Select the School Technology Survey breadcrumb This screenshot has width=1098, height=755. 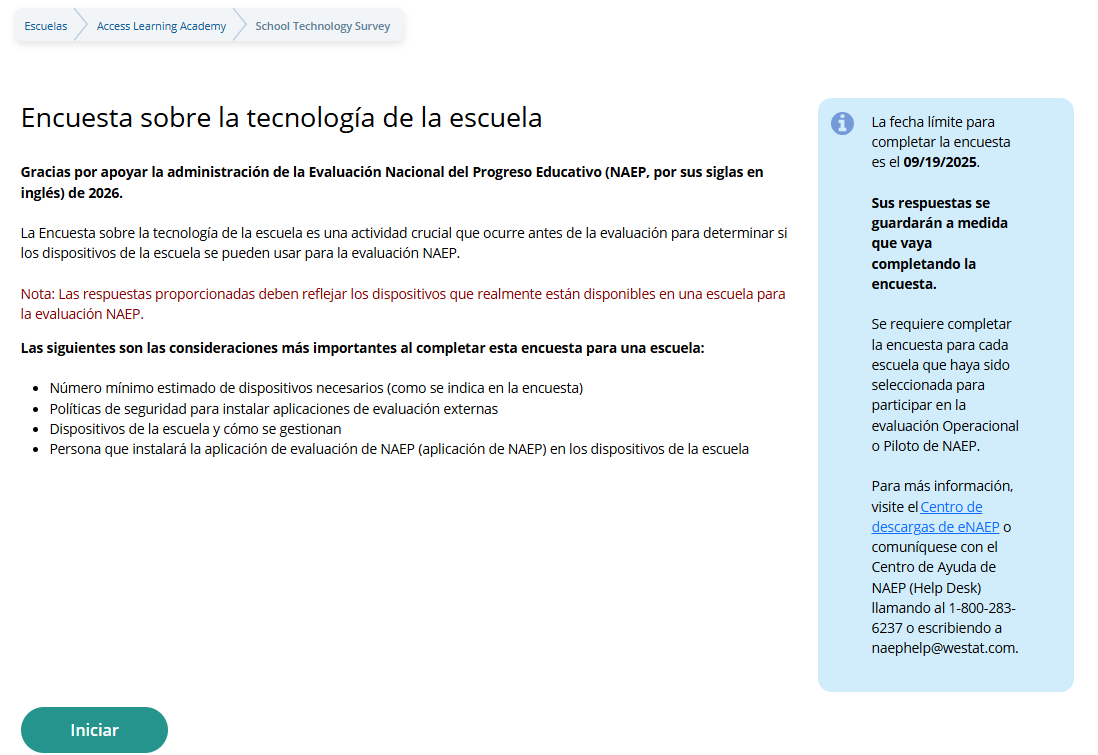point(322,26)
